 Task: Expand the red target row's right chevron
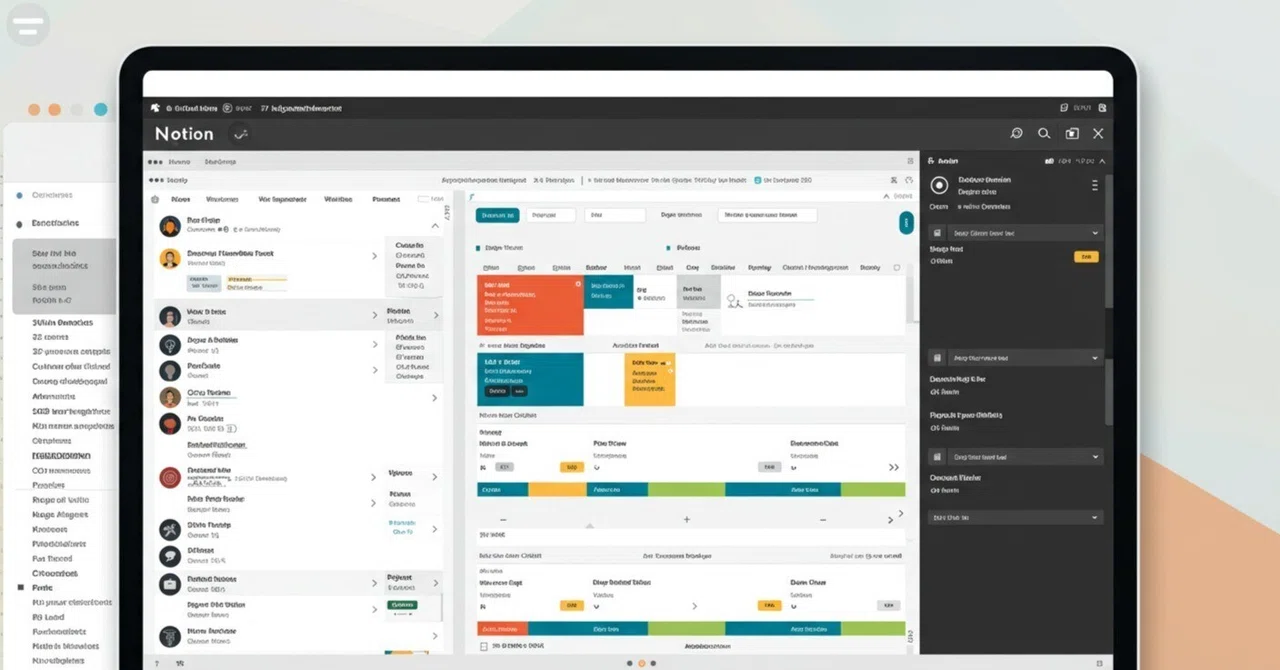[375, 476]
